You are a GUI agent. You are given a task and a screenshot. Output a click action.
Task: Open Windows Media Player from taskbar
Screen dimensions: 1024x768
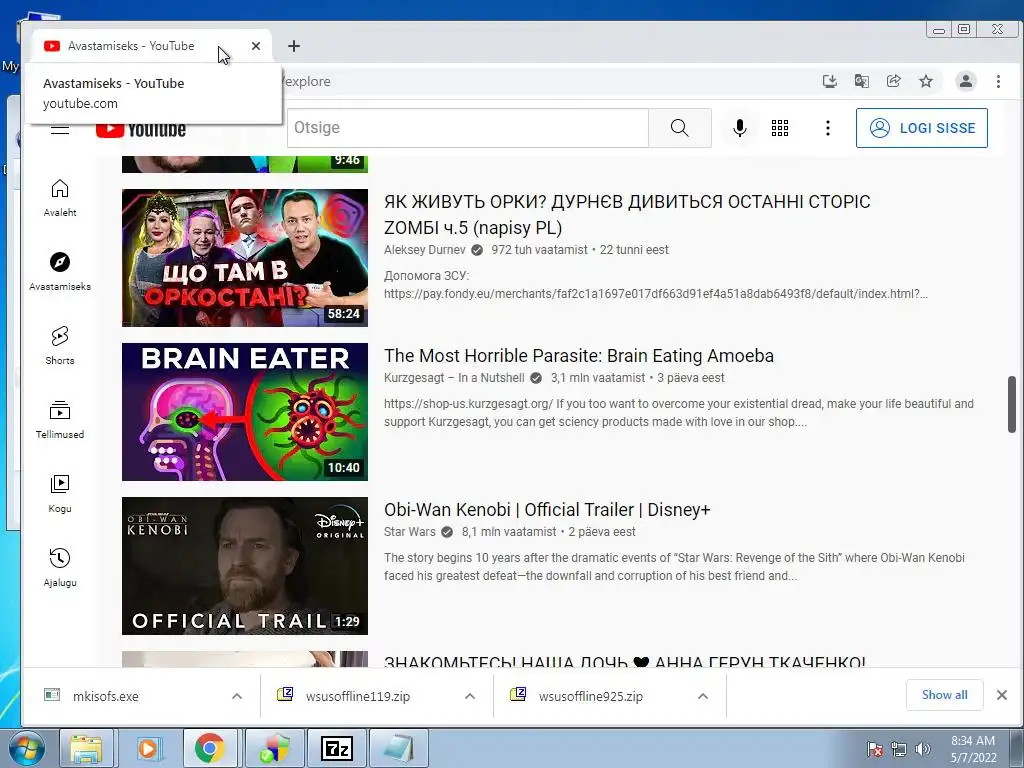point(148,748)
